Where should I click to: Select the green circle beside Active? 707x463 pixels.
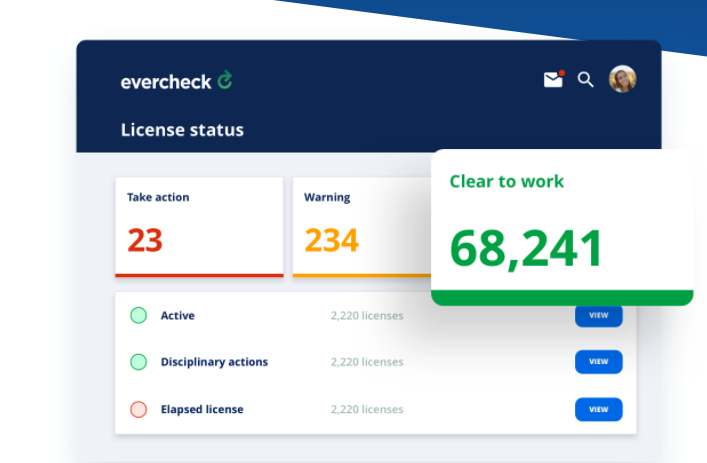[139, 316]
